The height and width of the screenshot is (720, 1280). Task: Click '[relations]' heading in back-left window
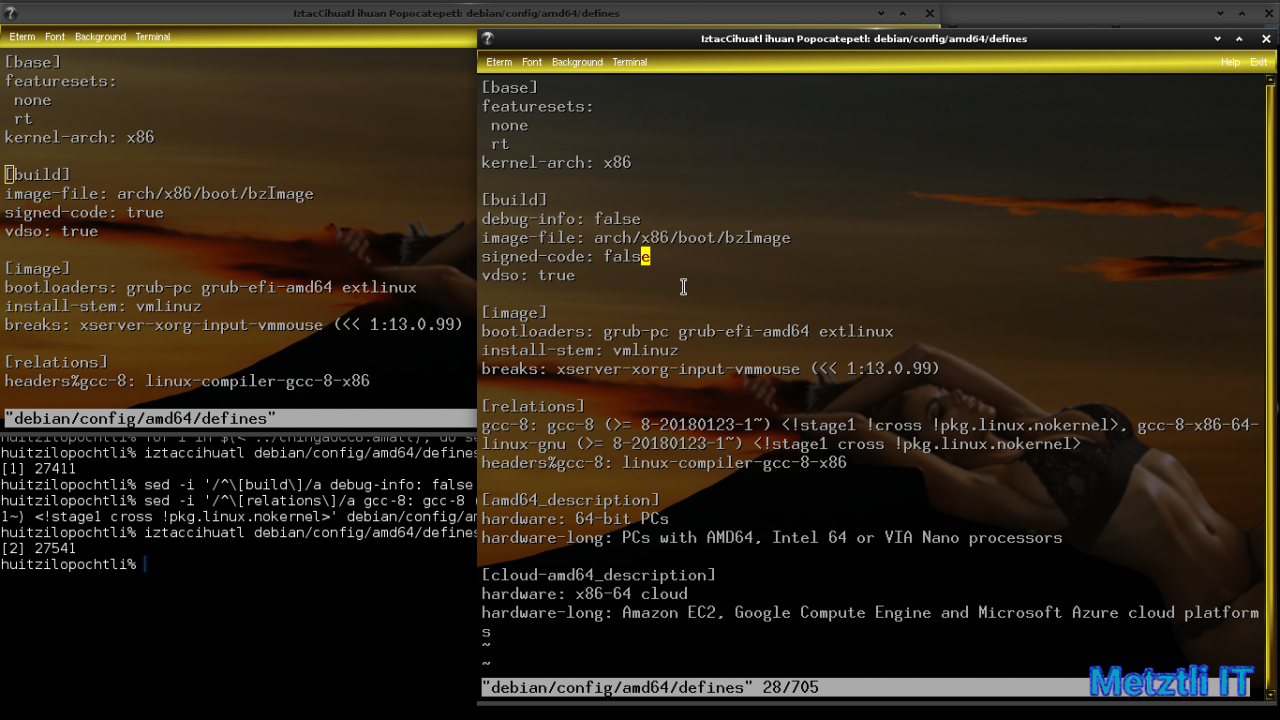pyautogui.click(x=56, y=362)
